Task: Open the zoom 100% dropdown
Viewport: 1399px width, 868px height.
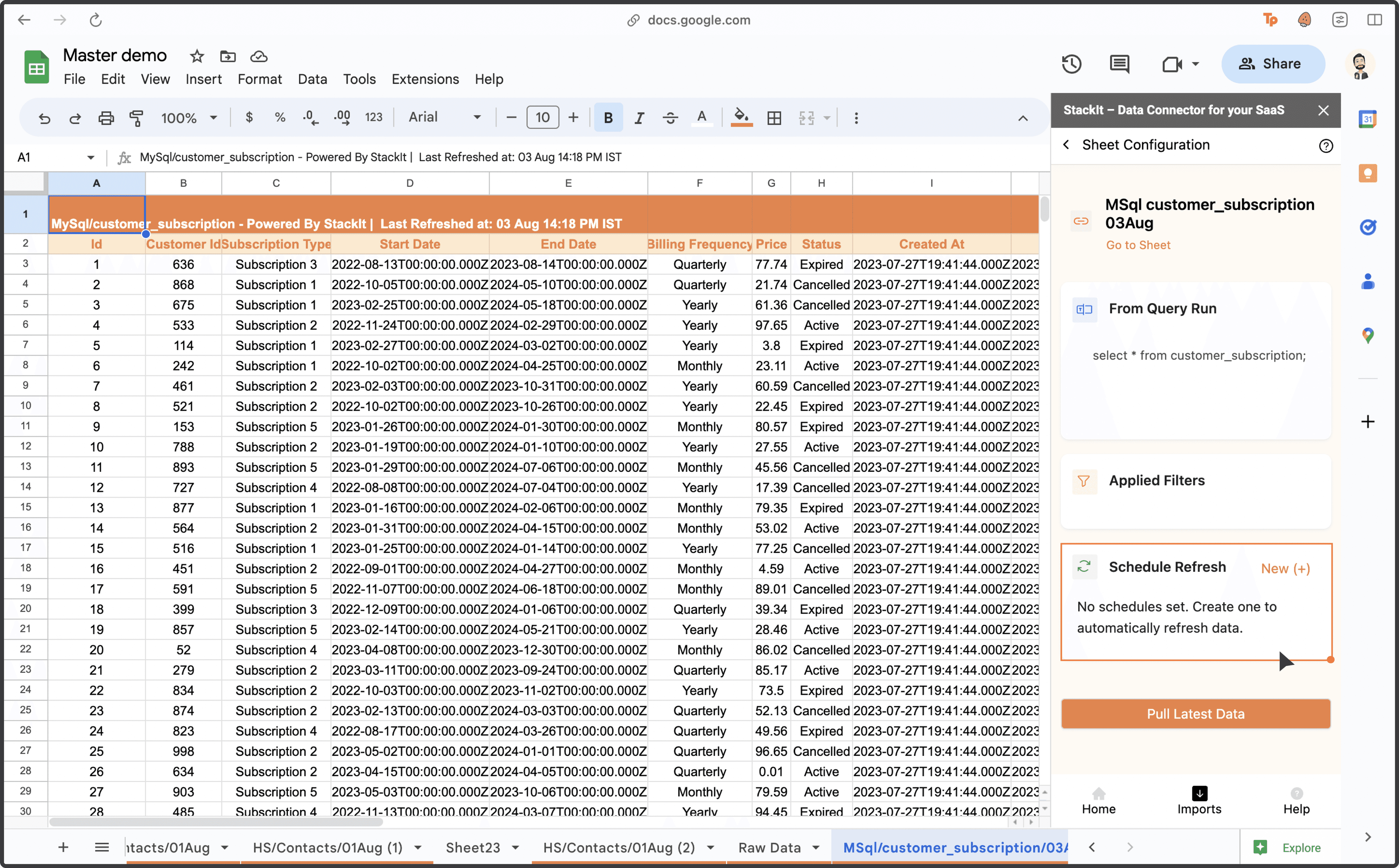Action: tap(189, 118)
